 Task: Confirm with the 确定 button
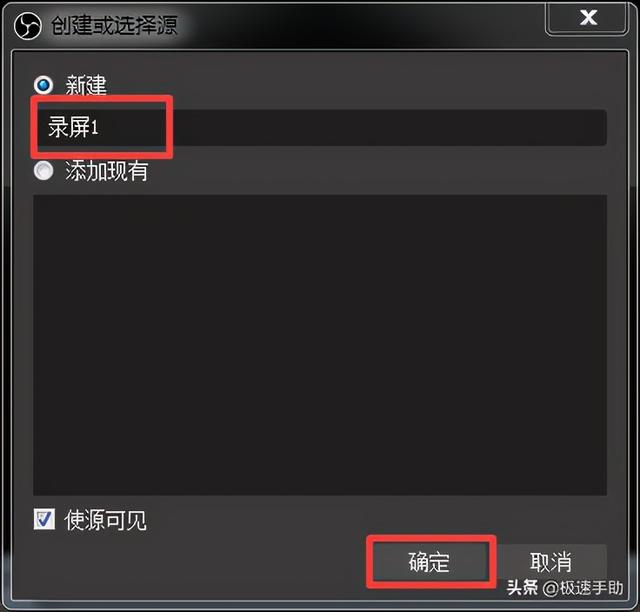pos(430,562)
